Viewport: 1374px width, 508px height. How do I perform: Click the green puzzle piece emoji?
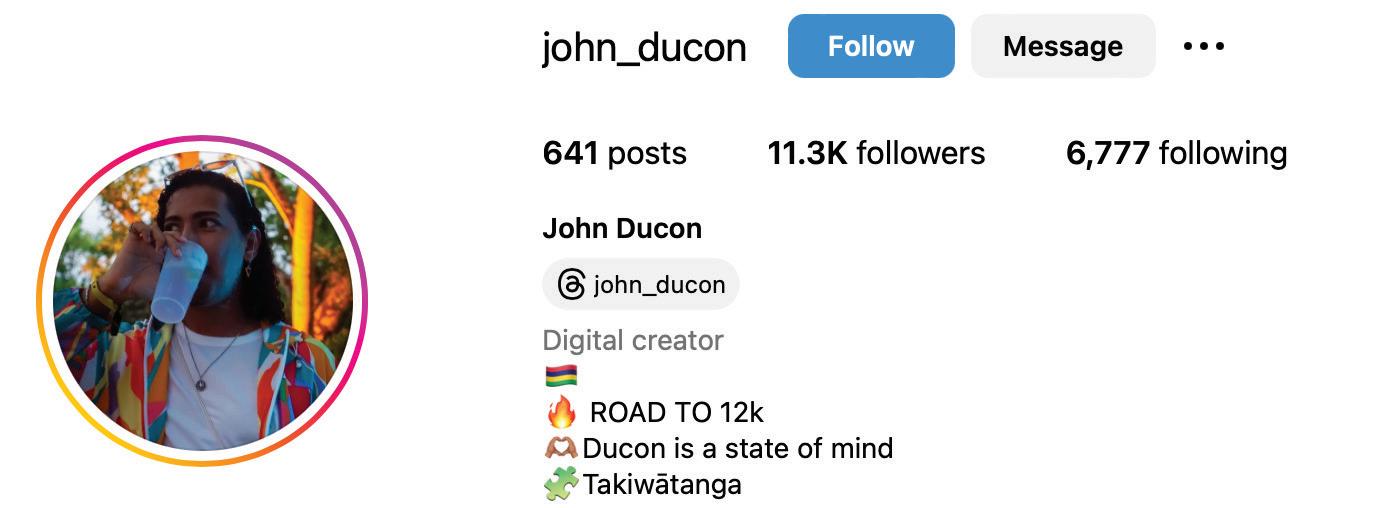pos(562,485)
